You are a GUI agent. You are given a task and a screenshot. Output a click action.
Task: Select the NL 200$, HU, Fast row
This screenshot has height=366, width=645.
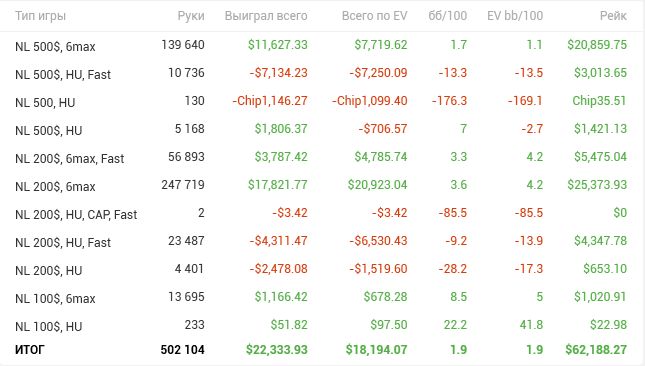point(321,241)
